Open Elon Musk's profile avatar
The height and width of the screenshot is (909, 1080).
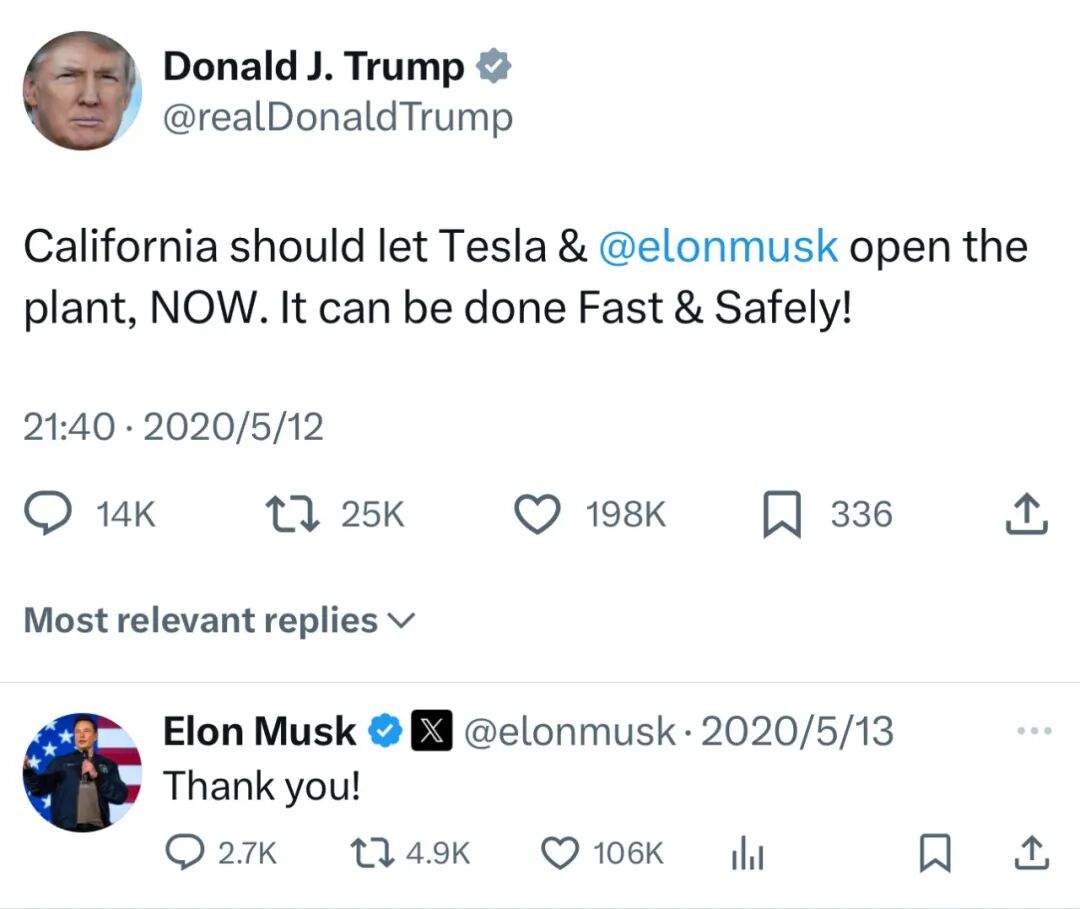point(82,772)
